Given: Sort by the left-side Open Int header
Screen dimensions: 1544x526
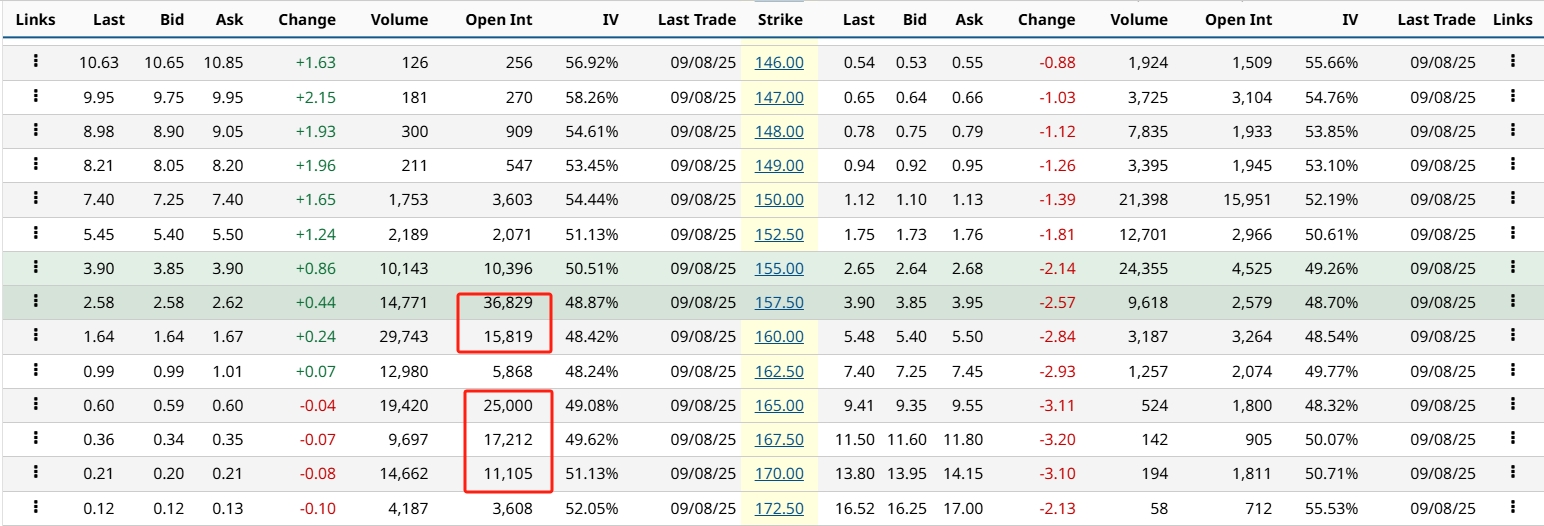Looking at the screenshot, I should point(499,20).
